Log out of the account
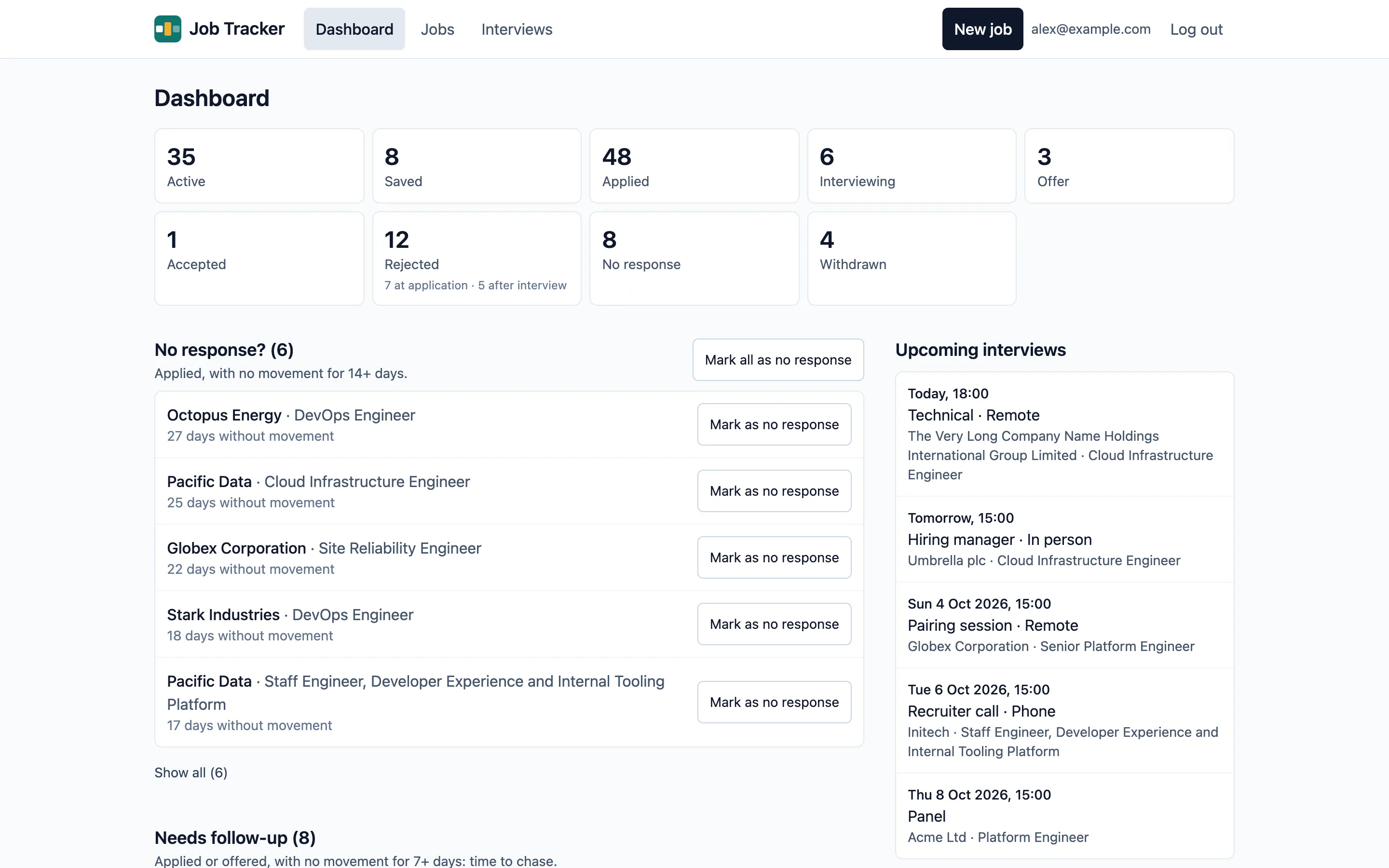This screenshot has height=868, width=1389. [1196, 29]
